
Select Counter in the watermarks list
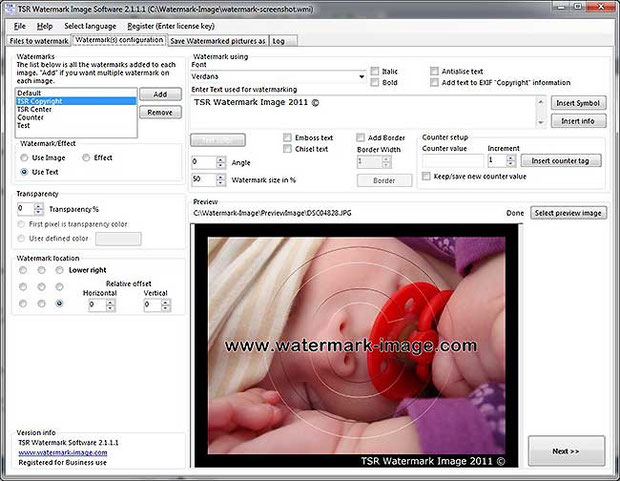tap(76, 117)
